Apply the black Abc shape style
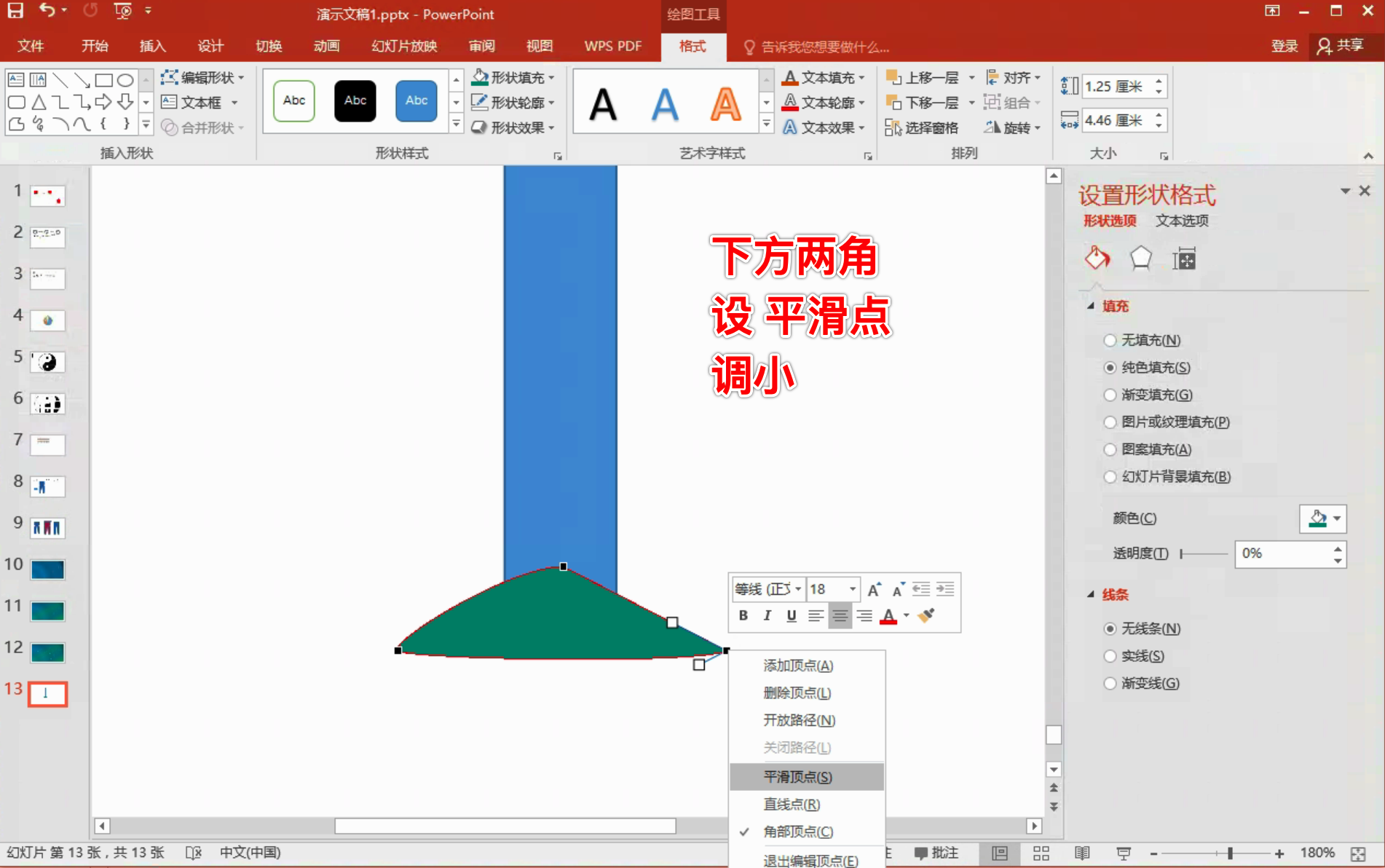Screen dimensions: 1385x868 355,100
